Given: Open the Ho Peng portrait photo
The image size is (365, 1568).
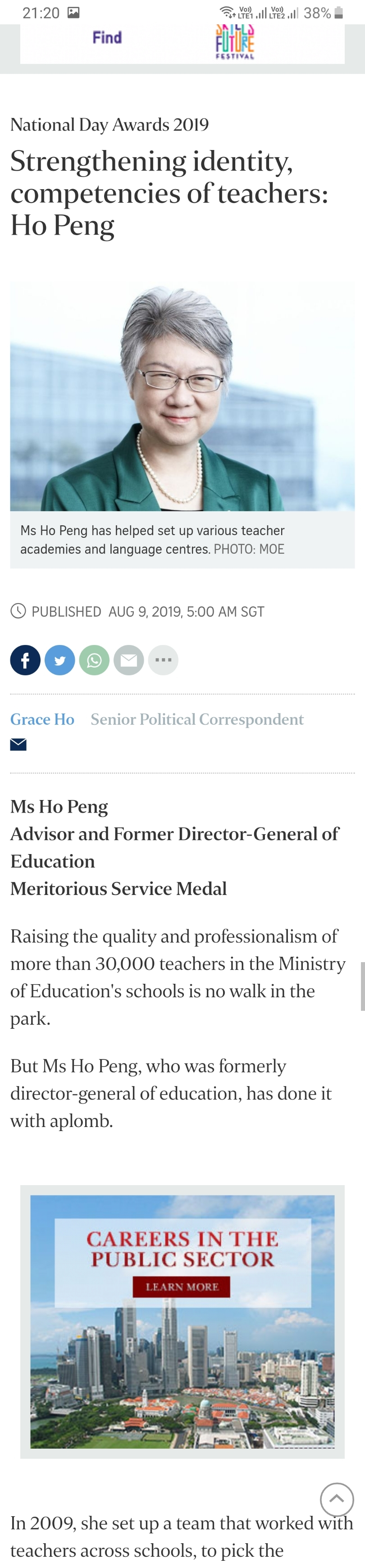Looking at the screenshot, I should pyautogui.click(x=182, y=395).
